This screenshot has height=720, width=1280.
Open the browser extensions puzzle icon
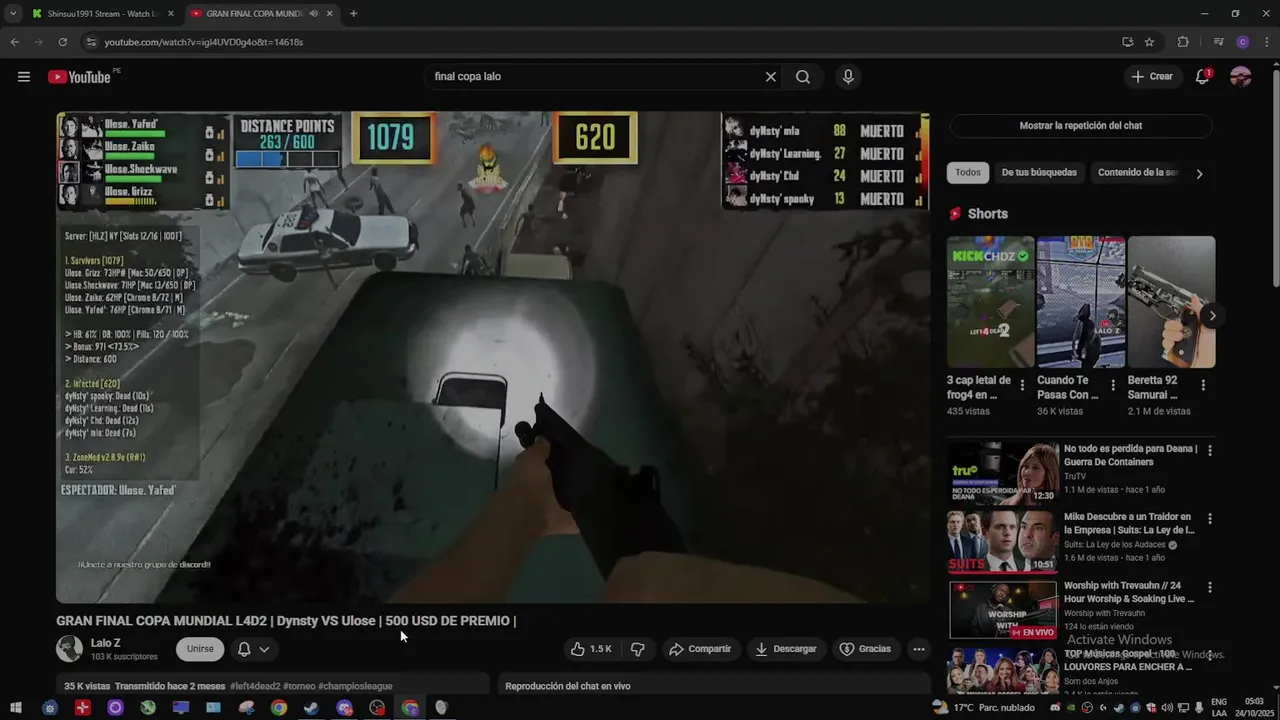click(x=1183, y=42)
